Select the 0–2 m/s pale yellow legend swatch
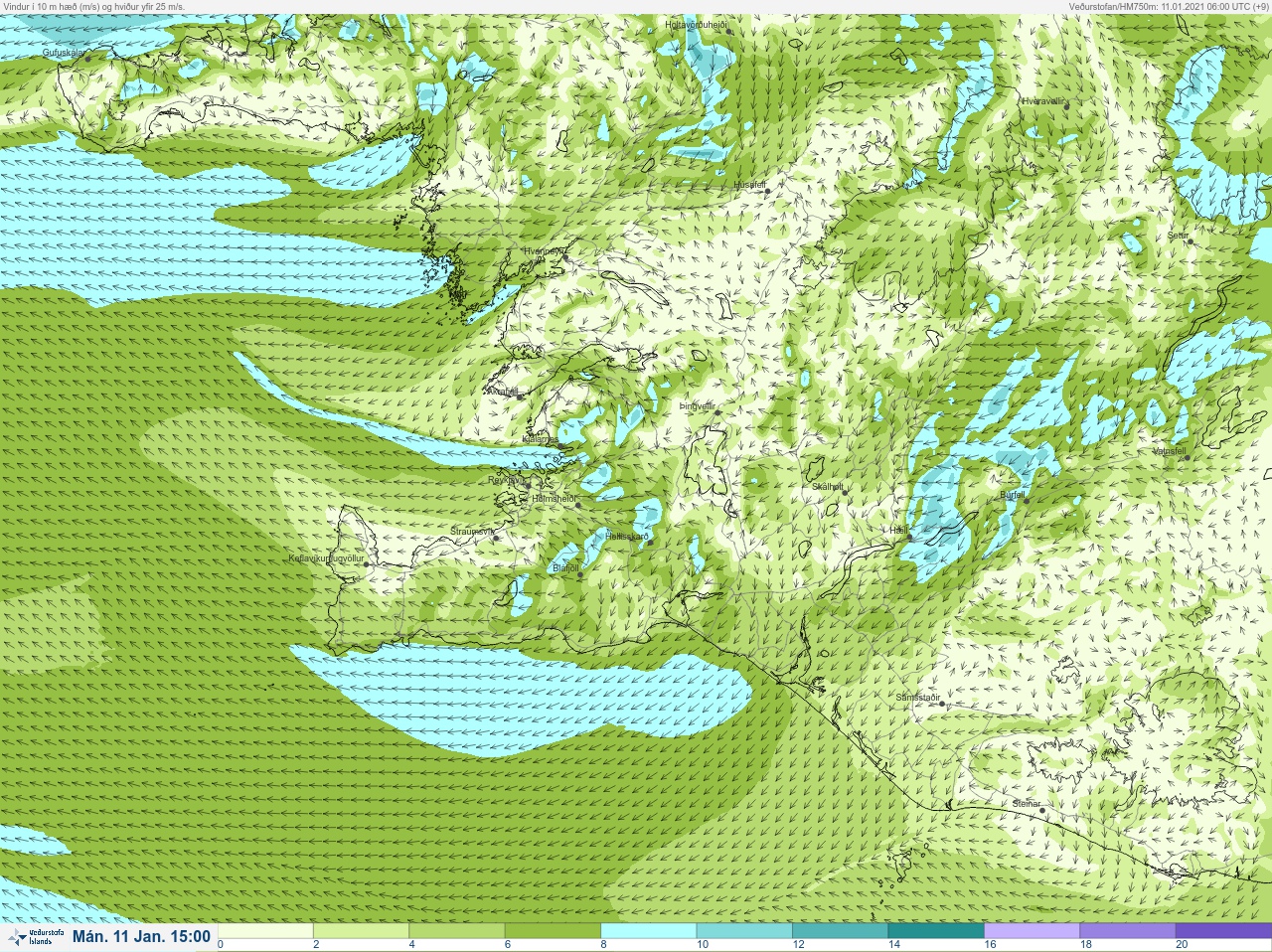The width and height of the screenshot is (1272, 952). (x=266, y=931)
